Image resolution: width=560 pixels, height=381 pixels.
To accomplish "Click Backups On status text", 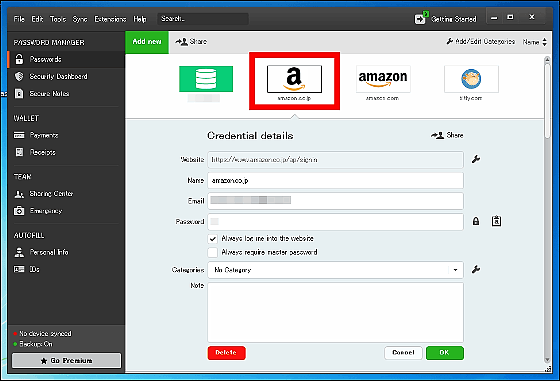I will click(36, 344).
